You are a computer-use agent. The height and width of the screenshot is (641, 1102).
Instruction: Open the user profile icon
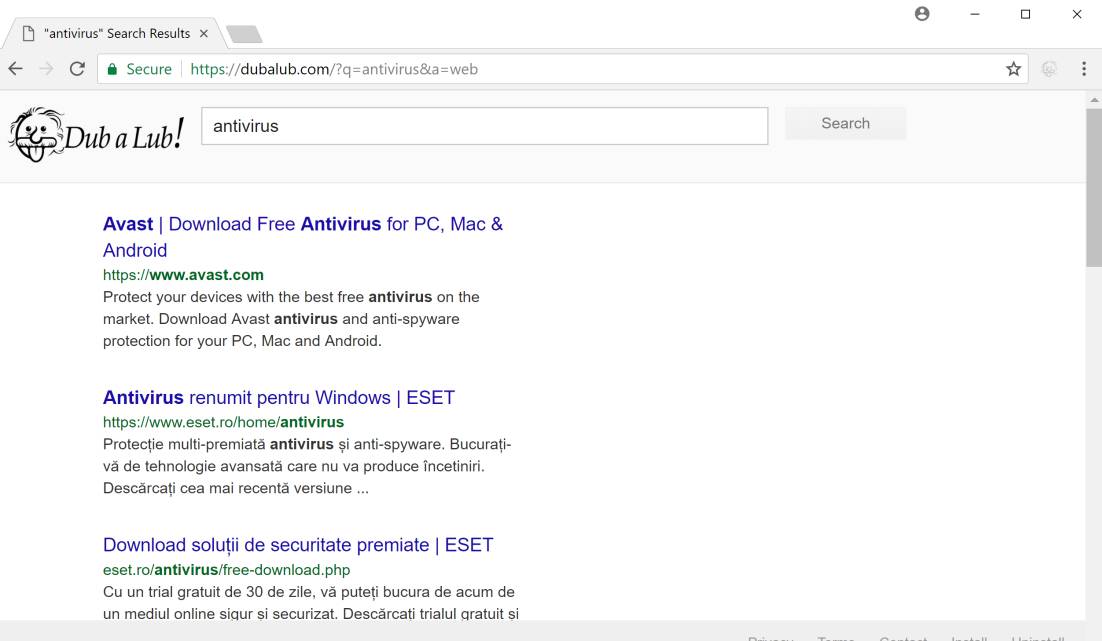pos(922,14)
